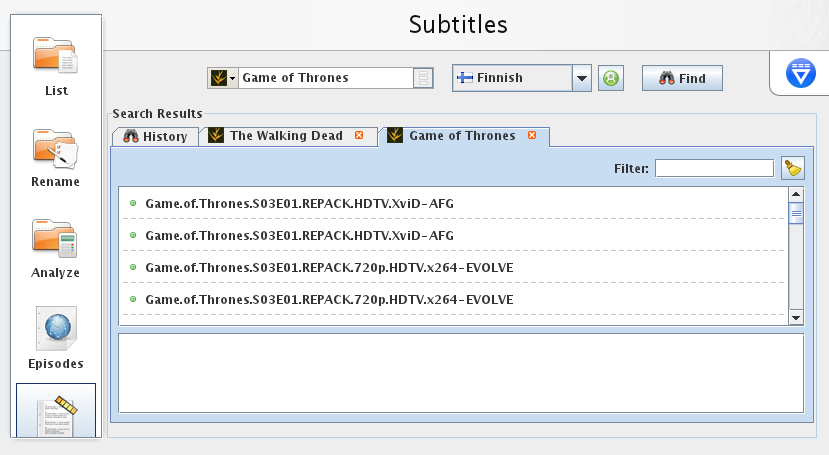Select first 720p x264-EVOLVE subtitle result

454,267
